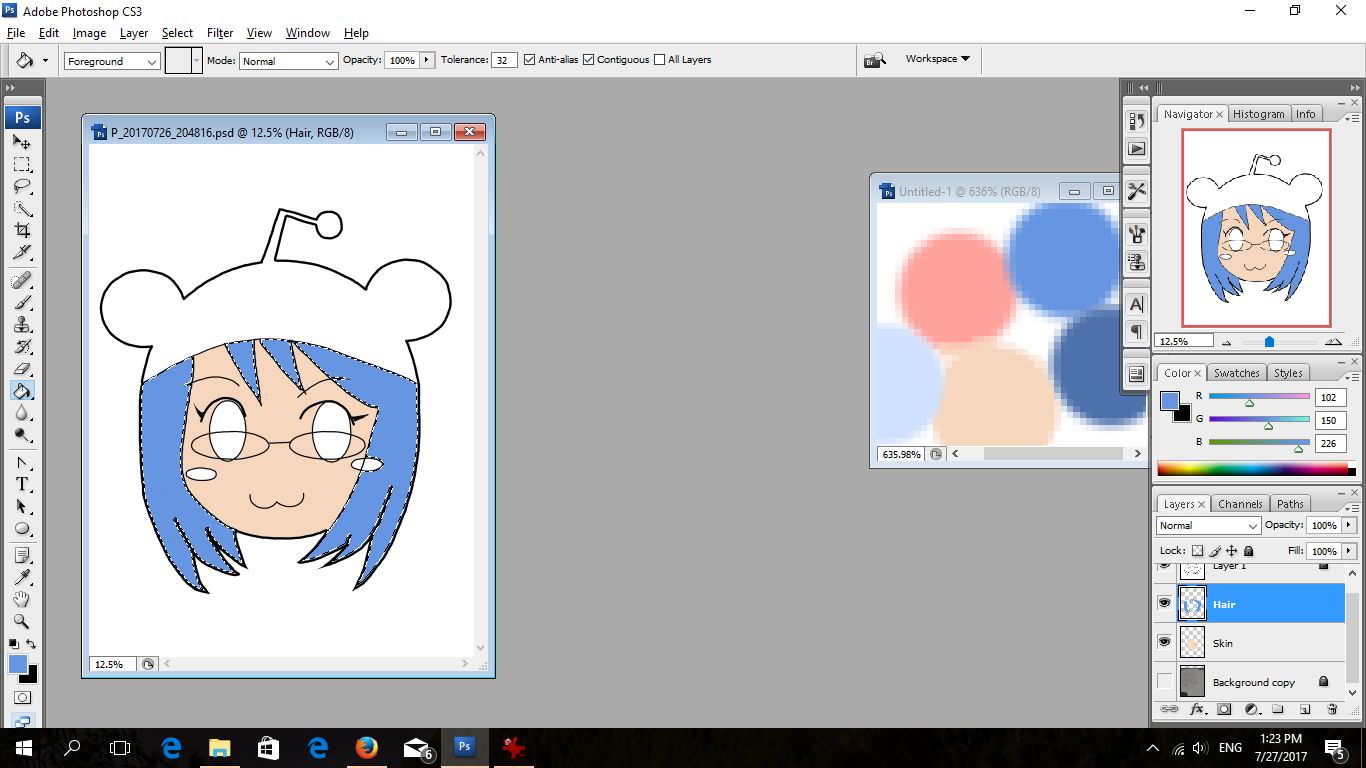Click the foreground color swatch in toolbox
1366x768 pixels.
point(18,664)
